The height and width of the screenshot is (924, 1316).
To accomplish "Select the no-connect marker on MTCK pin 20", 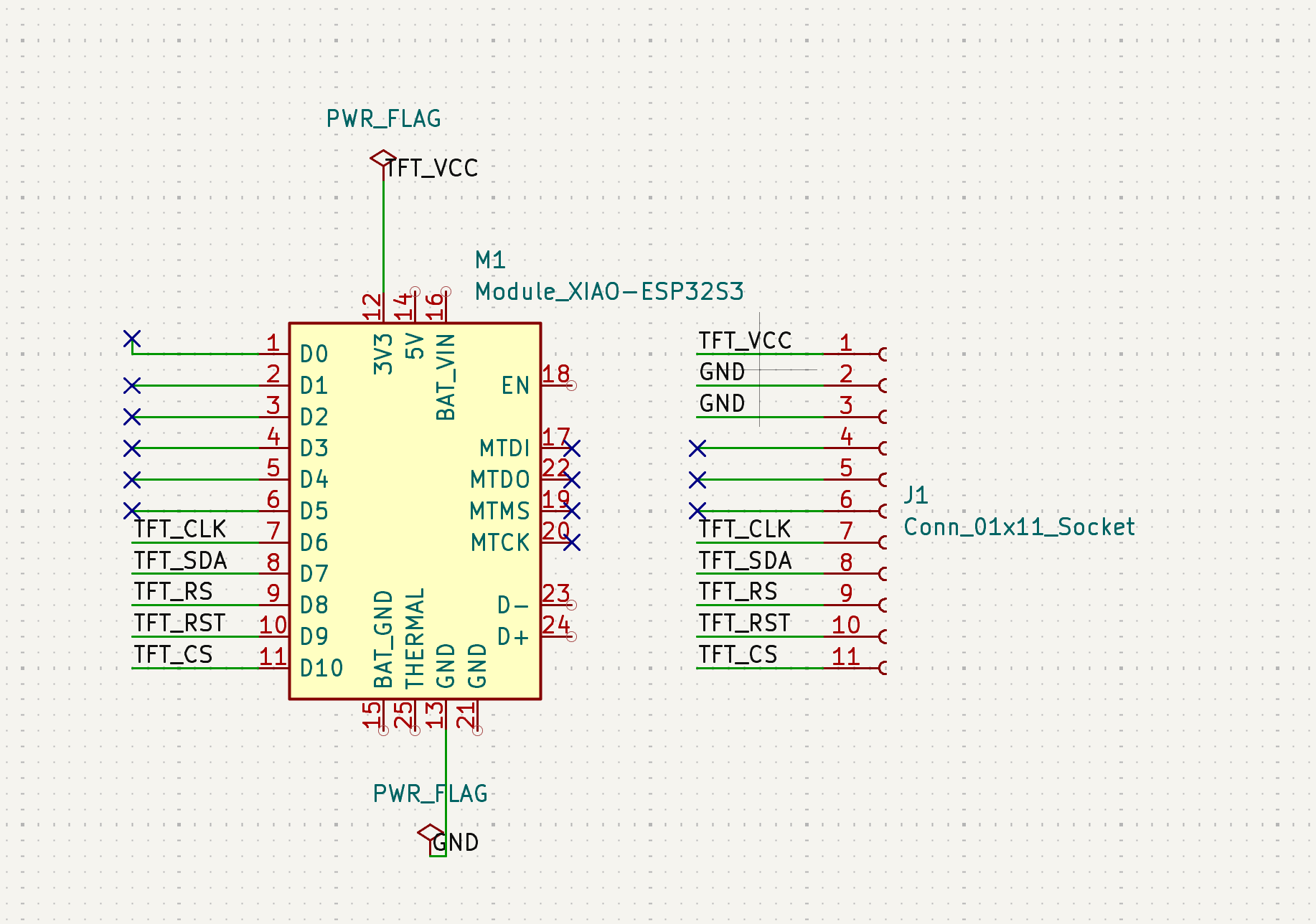I will (572, 543).
